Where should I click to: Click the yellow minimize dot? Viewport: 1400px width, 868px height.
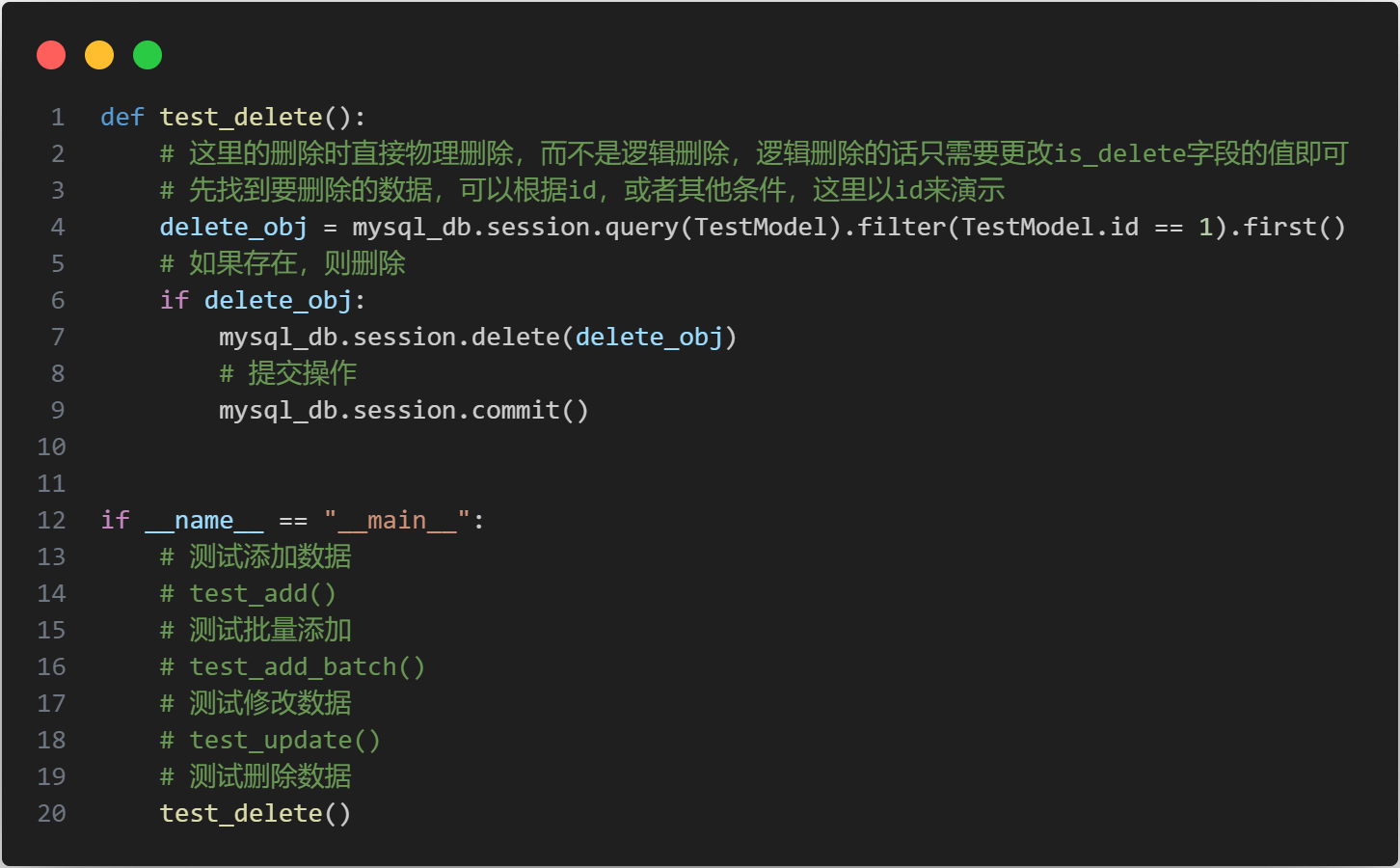point(99,55)
